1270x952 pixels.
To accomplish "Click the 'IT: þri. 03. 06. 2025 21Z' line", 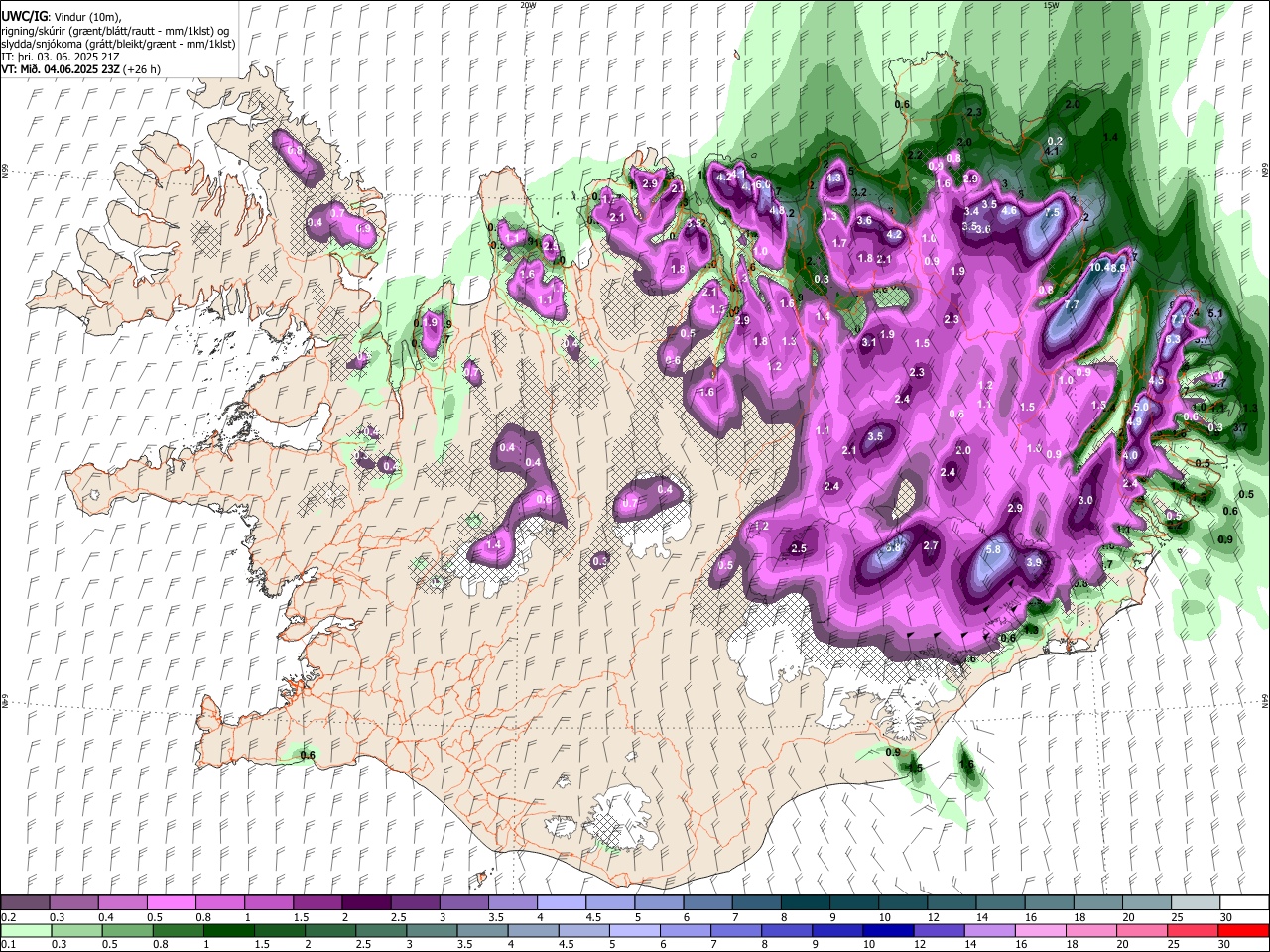I will [62, 57].
